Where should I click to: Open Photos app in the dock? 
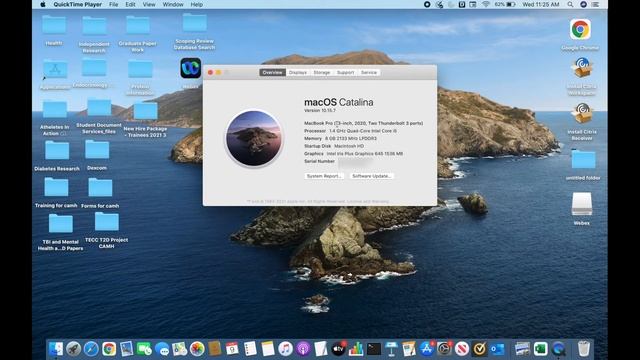click(197, 349)
